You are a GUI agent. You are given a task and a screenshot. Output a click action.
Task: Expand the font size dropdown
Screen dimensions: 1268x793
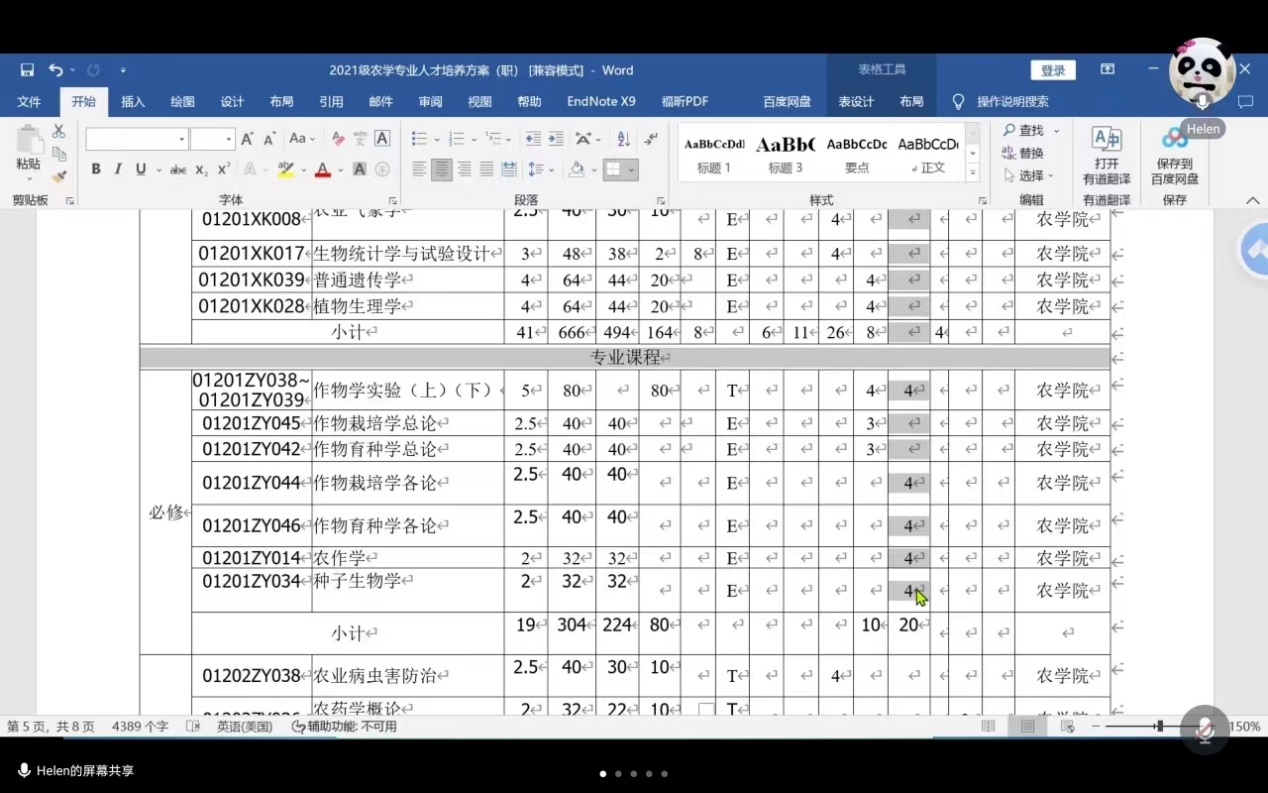[x=229, y=139]
